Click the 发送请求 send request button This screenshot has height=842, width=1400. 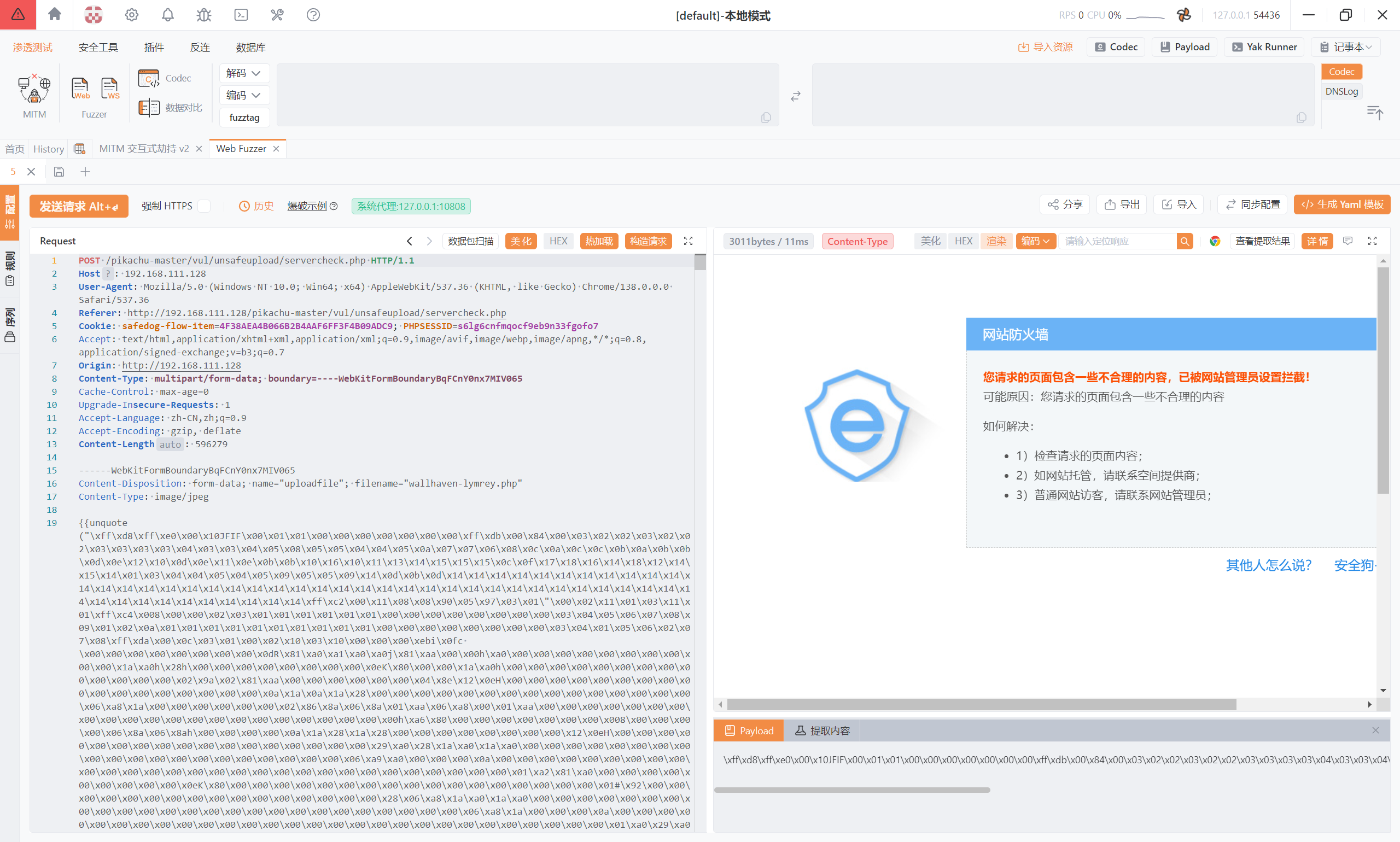click(x=78, y=206)
